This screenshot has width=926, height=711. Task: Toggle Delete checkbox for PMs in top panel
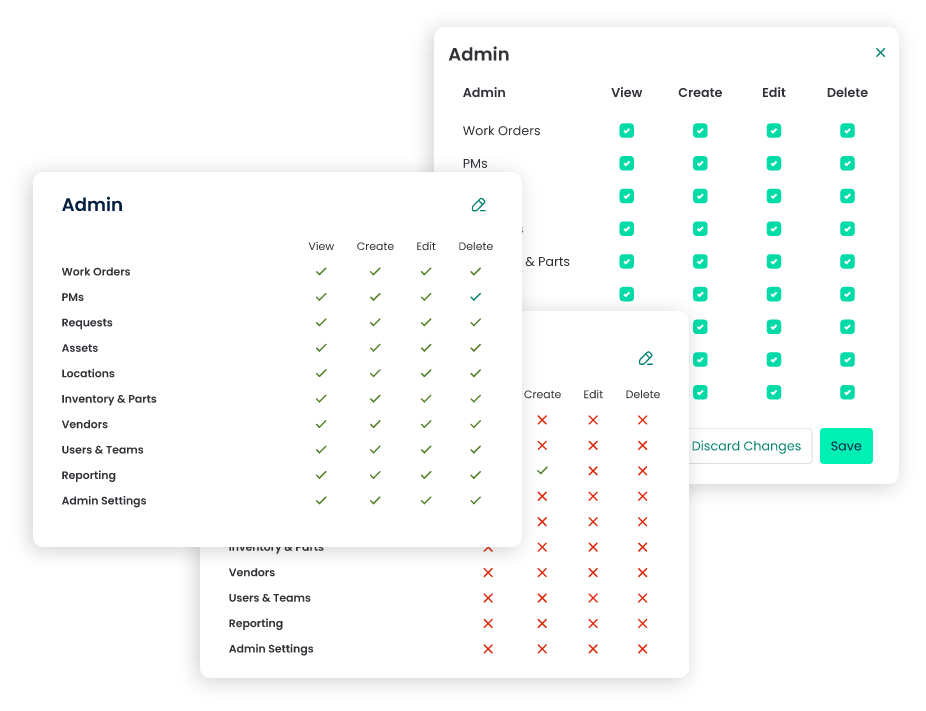pyautogui.click(x=847, y=163)
